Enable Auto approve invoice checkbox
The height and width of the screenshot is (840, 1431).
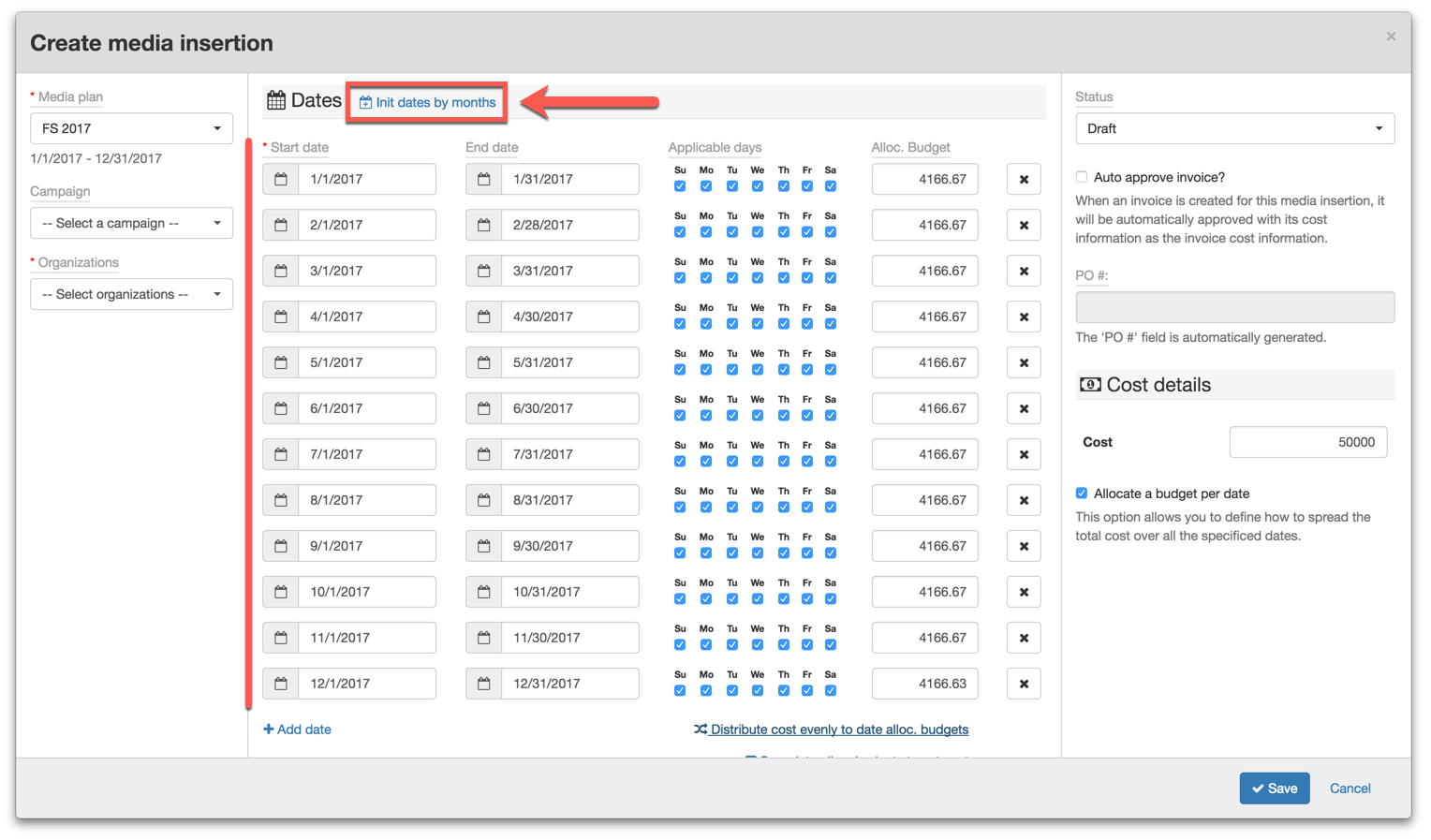(1082, 177)
